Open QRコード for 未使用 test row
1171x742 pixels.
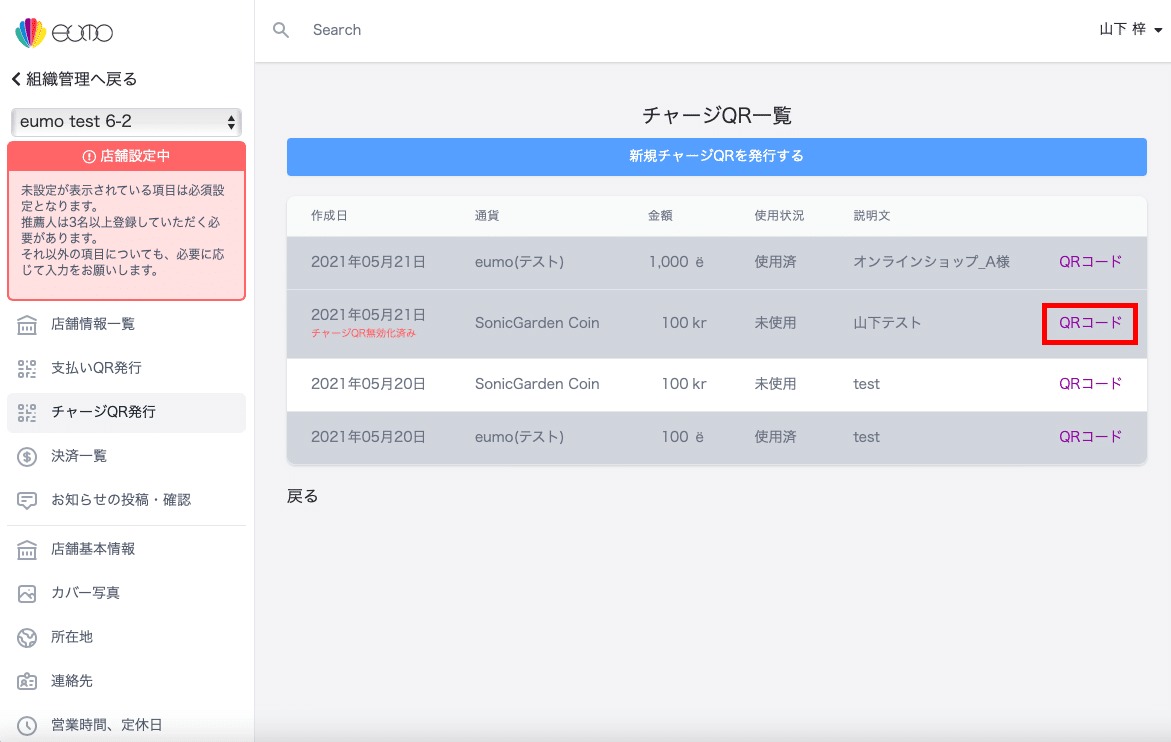[x=1090, y=384]
